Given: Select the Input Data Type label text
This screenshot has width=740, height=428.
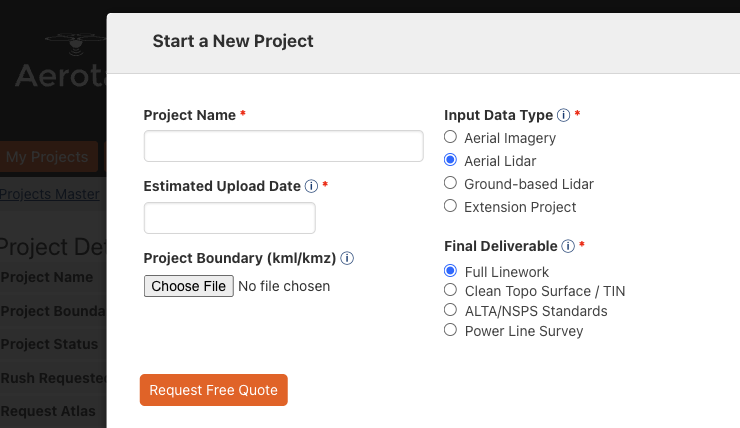Looking at the screenshot, I should (x=498, y=115).
